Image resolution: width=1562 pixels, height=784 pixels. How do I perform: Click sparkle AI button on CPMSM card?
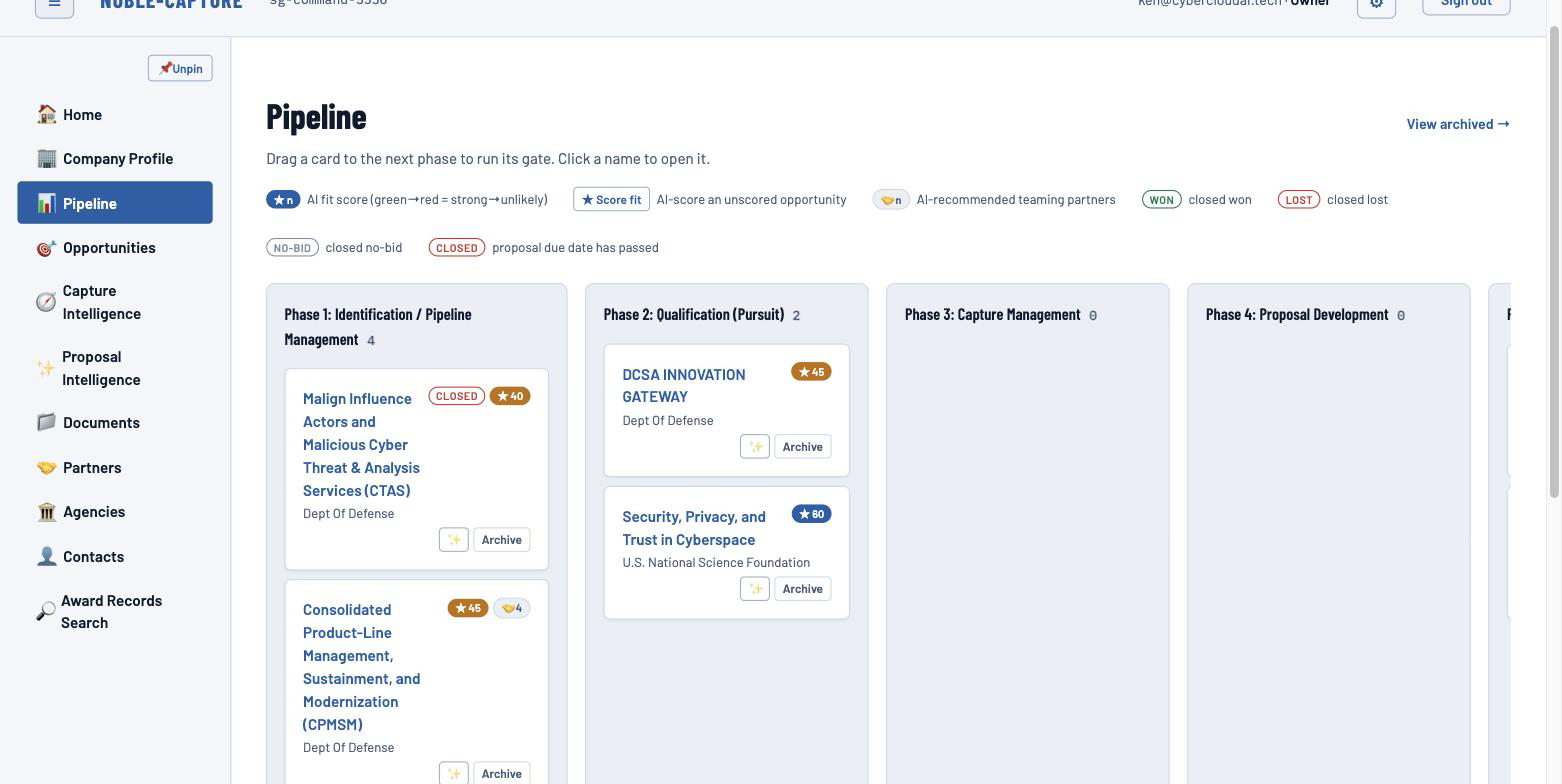click(454, 773)
